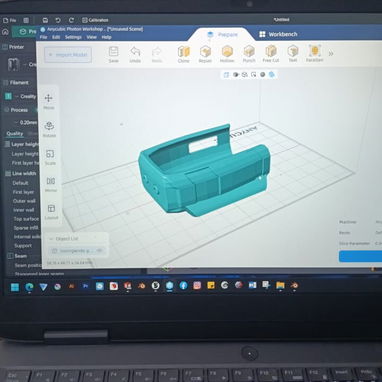
Task: Expand more toolbar tools via double chevron
Action: point(331,53)
